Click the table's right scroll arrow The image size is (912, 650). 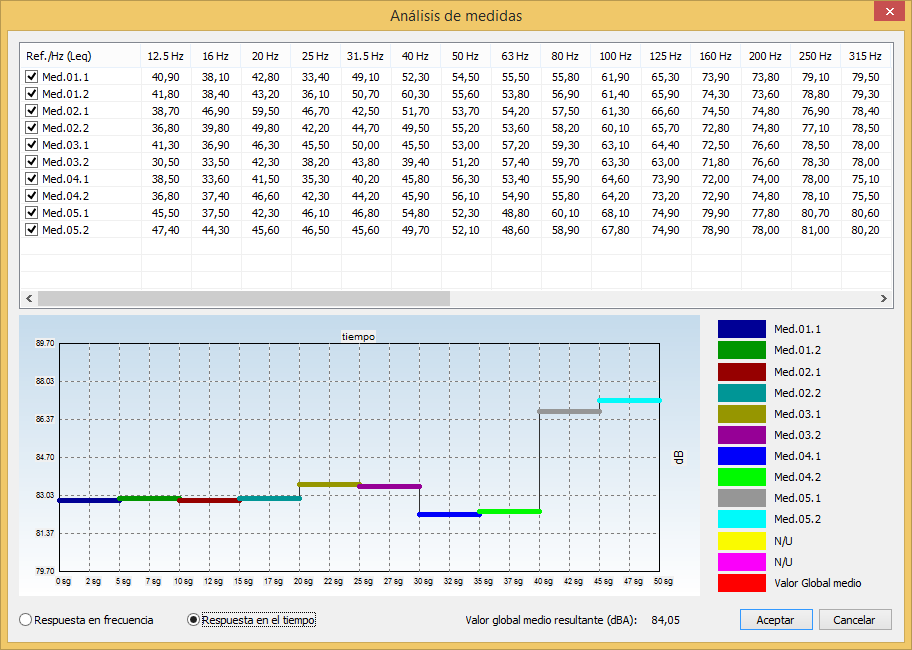[x=884, y=298]
